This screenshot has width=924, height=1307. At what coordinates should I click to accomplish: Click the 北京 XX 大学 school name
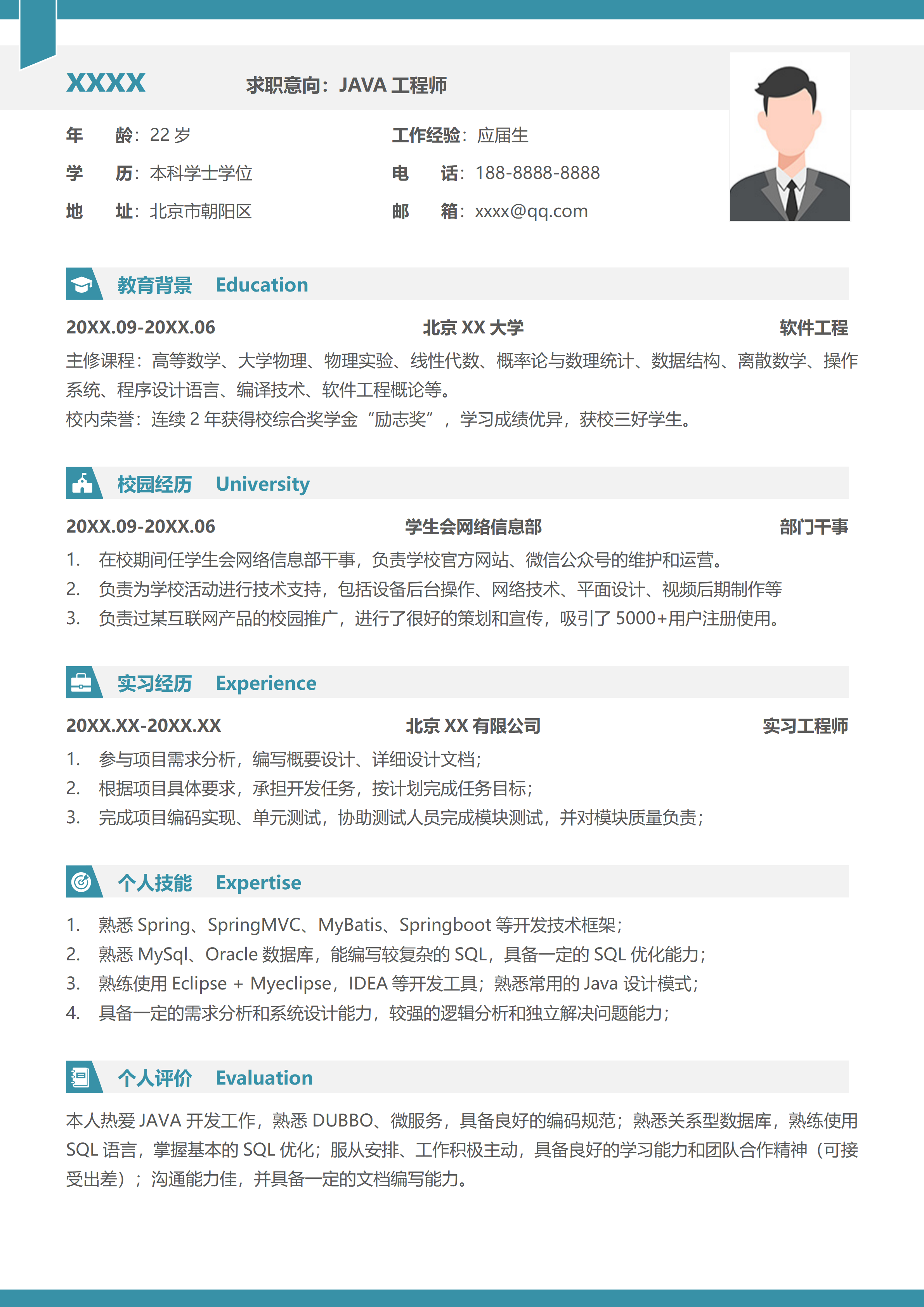(x=473, y=328)
